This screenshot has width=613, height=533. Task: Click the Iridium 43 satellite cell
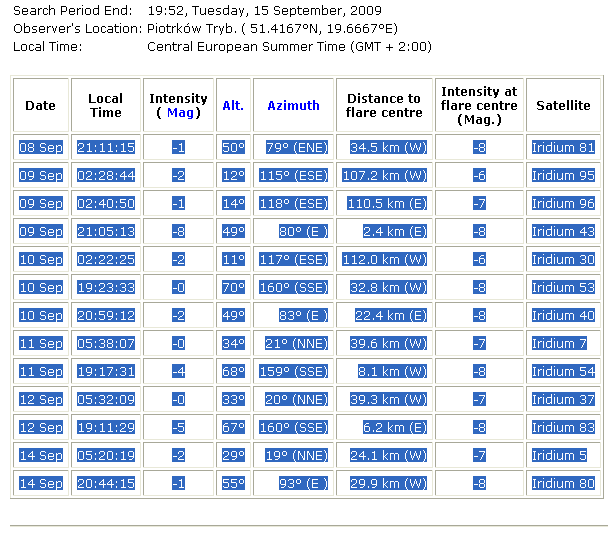[563, 232]
